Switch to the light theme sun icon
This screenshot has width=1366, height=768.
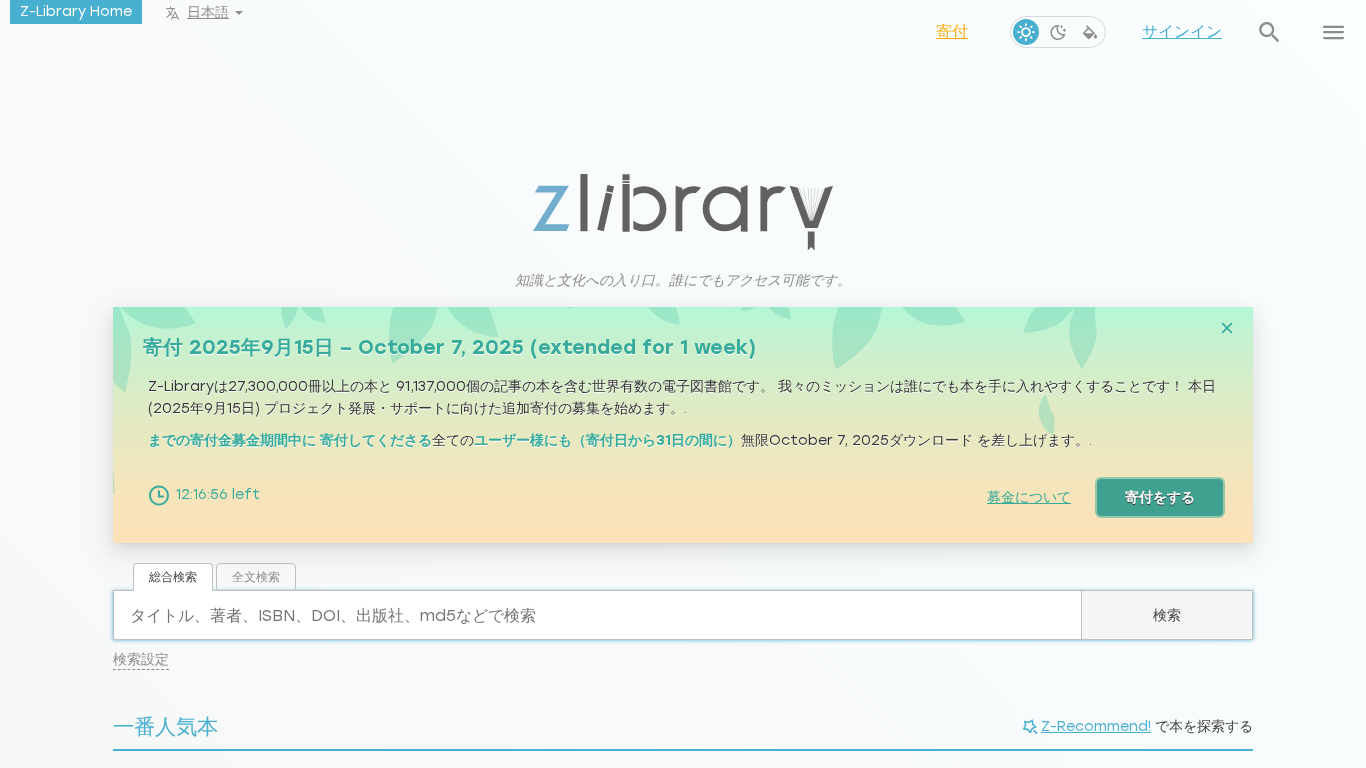1026,32
